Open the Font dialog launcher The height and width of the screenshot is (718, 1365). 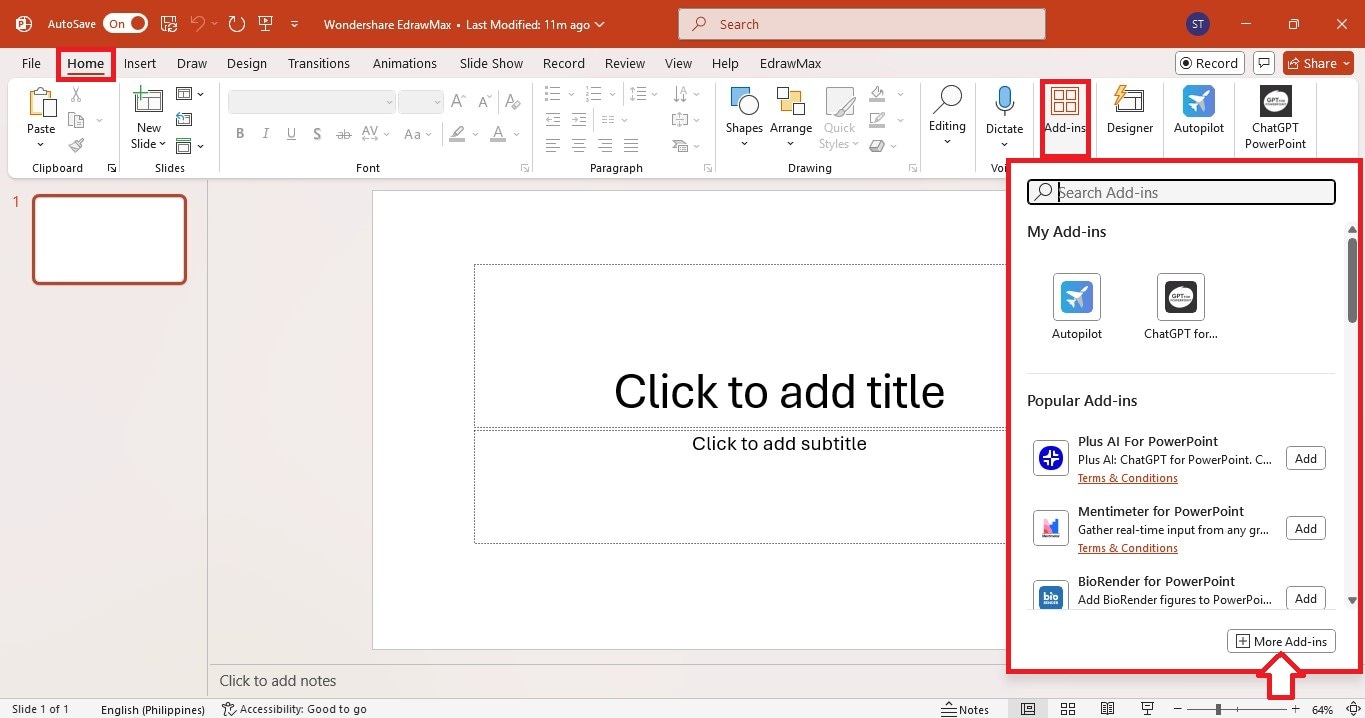pos(525,169)
